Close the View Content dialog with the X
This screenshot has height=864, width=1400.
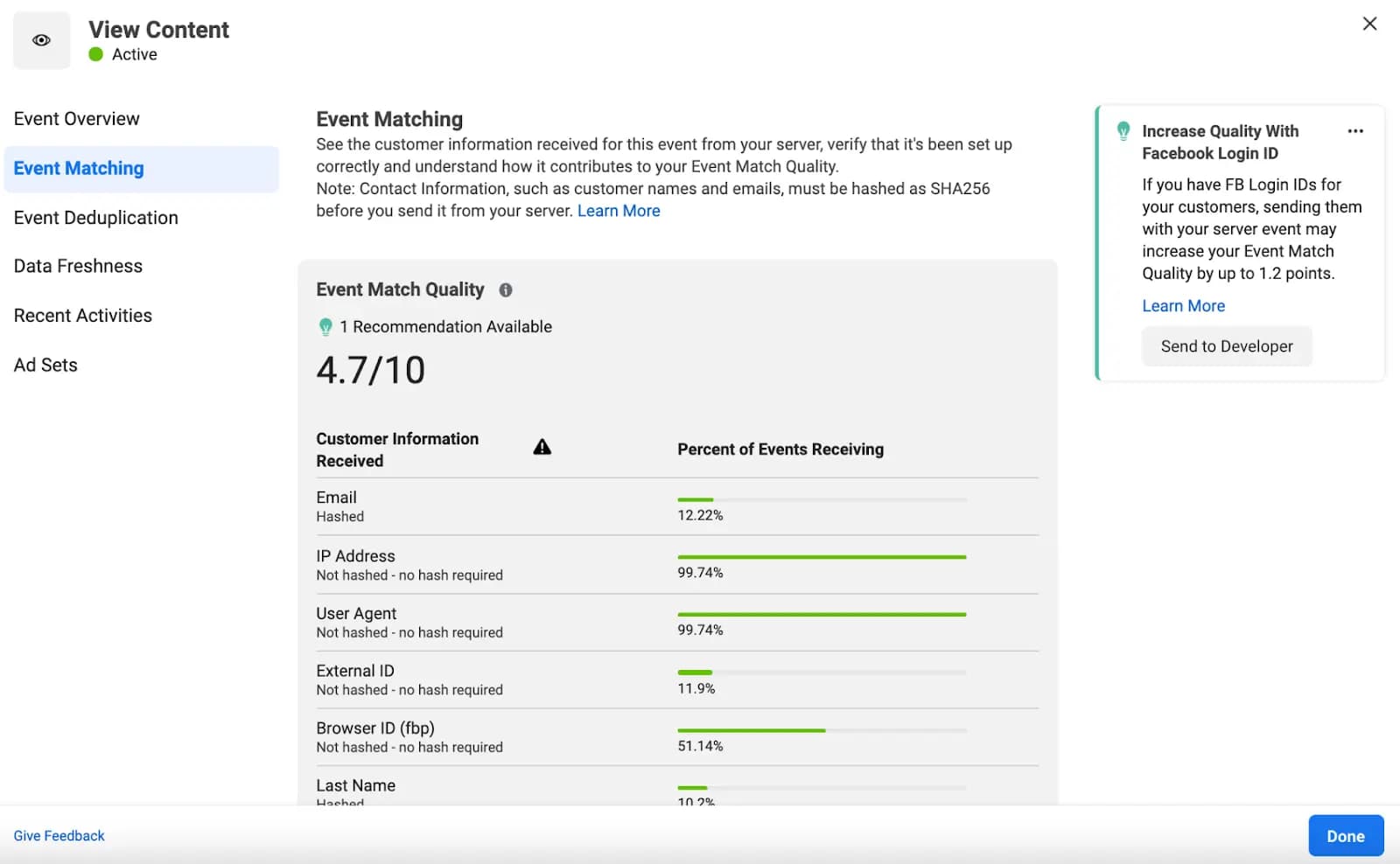point(1369,24)
